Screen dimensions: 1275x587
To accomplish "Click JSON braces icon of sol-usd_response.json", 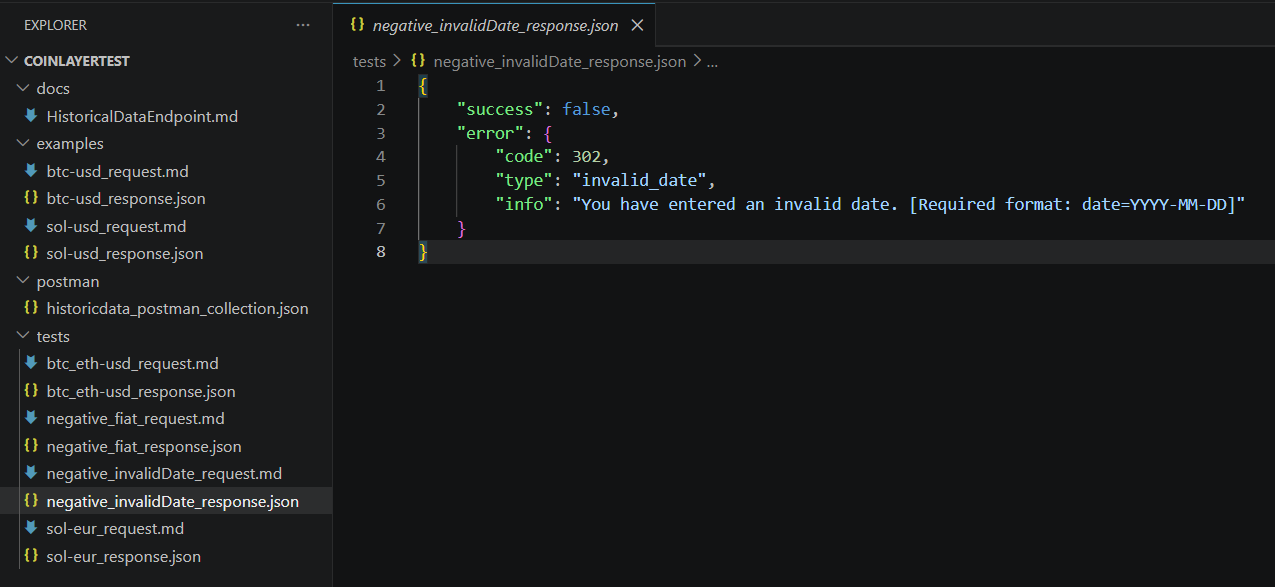I will tap(31, 254).
